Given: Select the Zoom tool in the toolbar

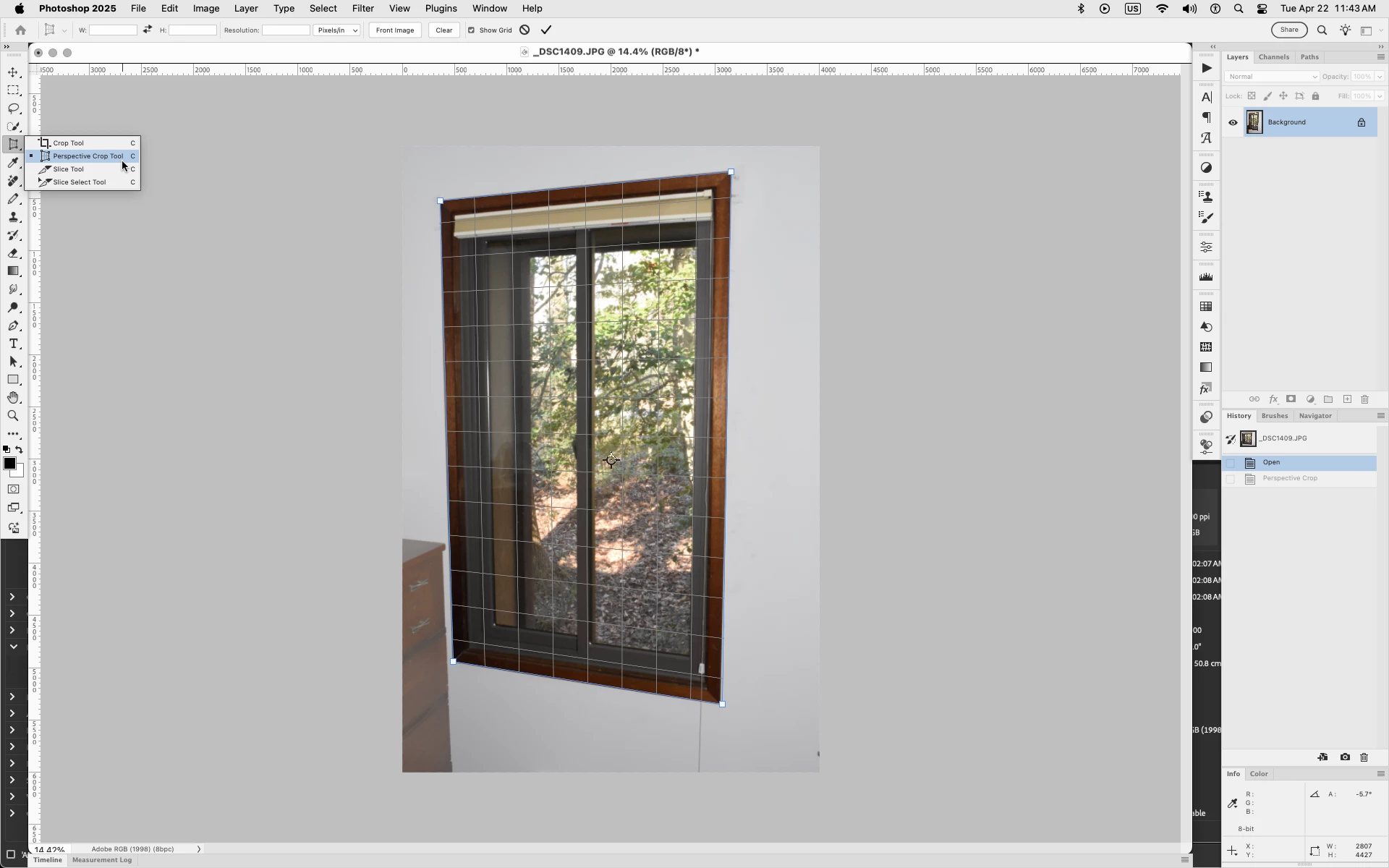Looking at the screenshot, I should pos(13,416).
